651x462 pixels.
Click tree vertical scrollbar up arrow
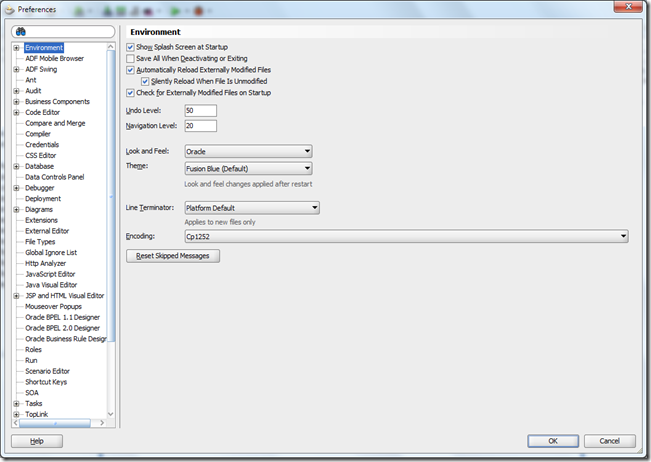(x=110, y=46)
